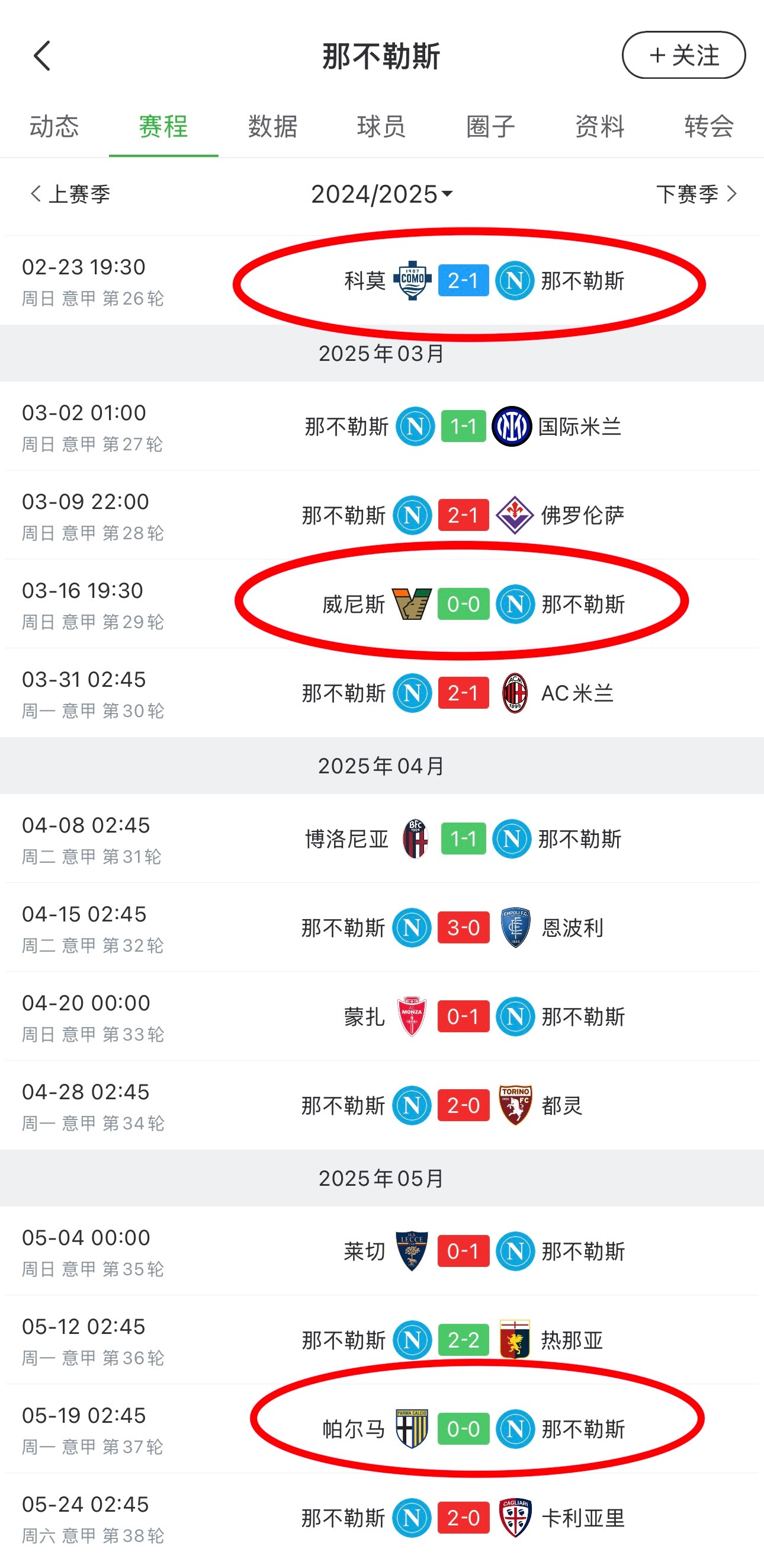
Task: Tap the 0-1 score versus 蒙扎
Action: 464,1016
